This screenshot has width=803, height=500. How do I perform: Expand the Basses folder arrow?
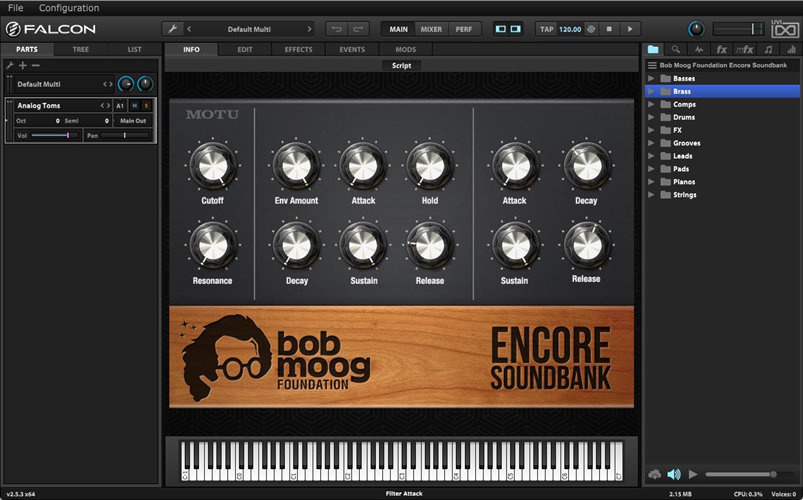point(651,78)
